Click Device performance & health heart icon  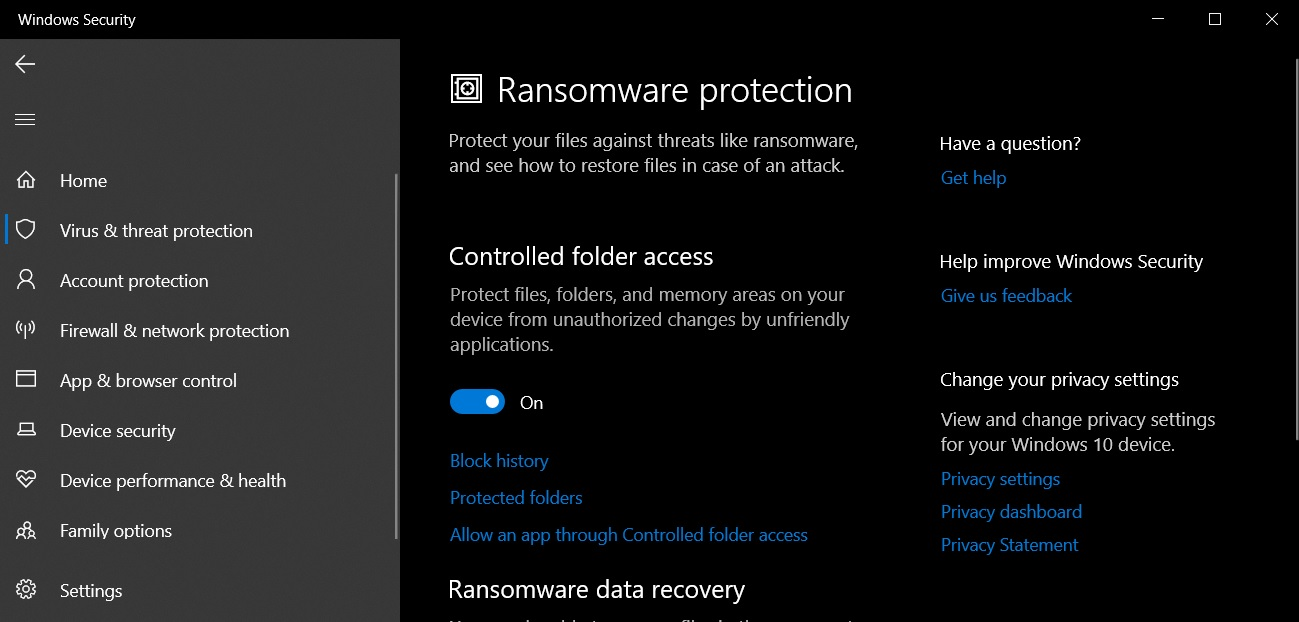26,480
